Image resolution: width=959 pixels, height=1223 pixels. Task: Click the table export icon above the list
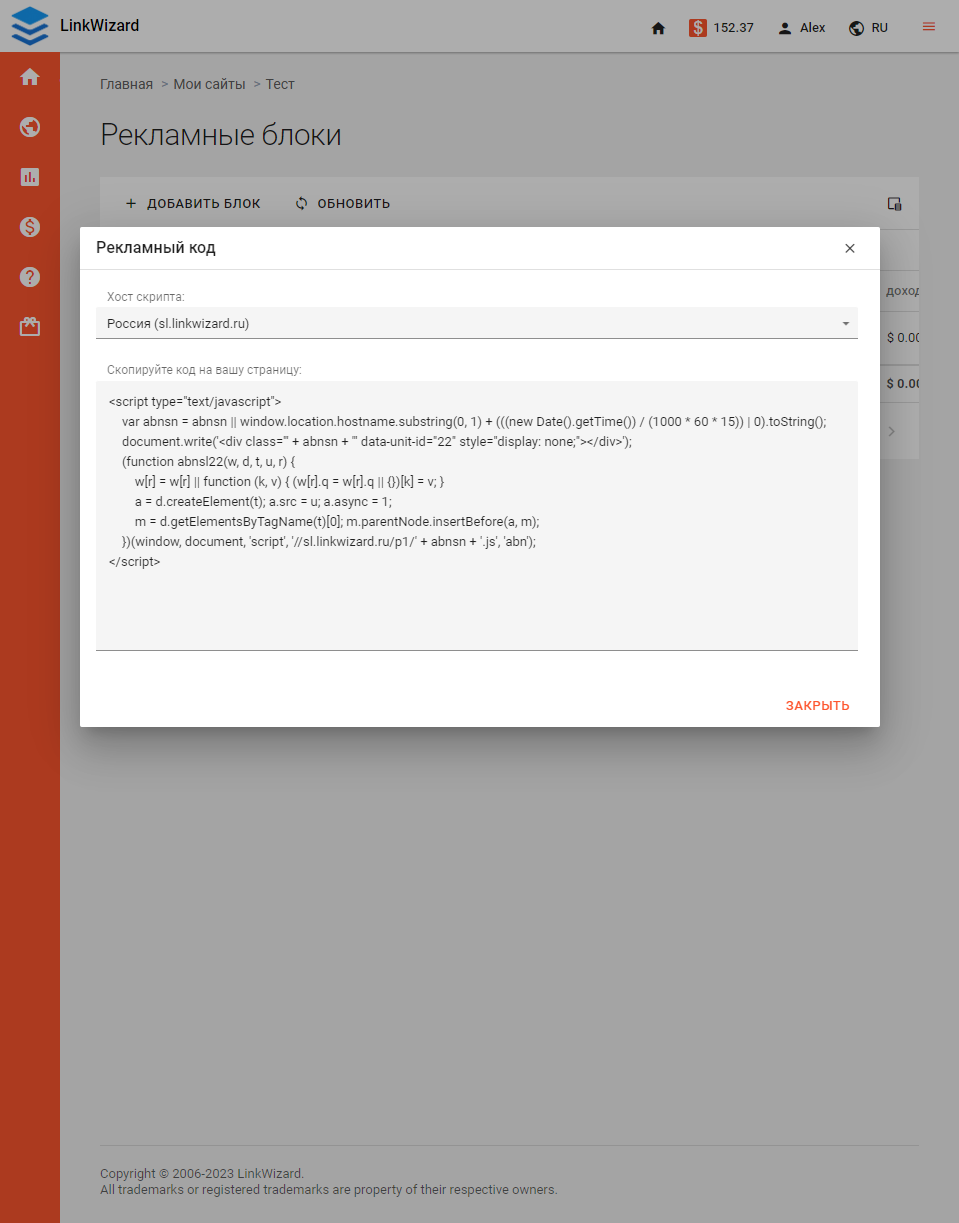pos(894,203)
